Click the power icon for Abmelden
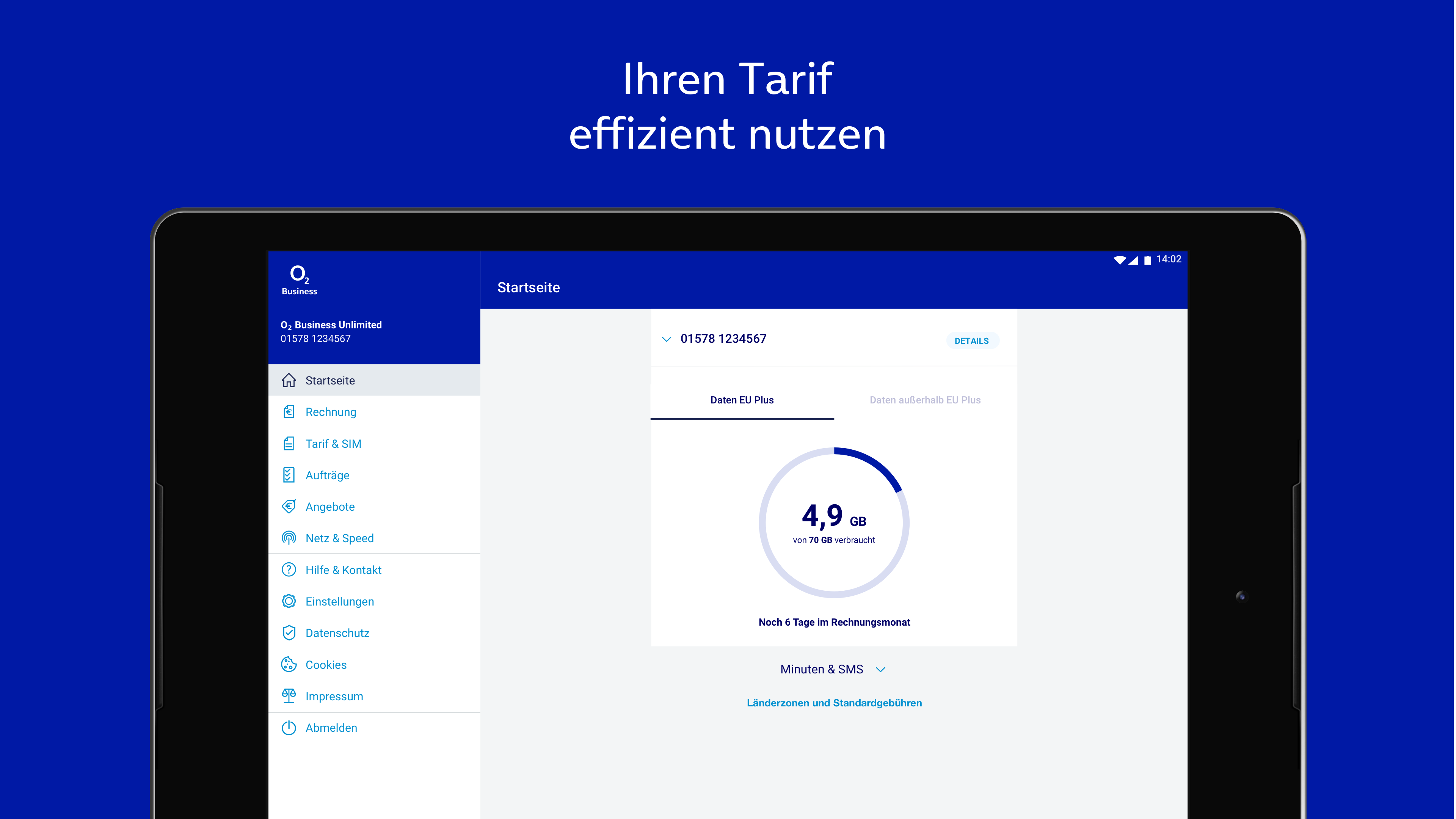Image resolution: width=1456 pixels, height=819 pixels. [x=289, y=728]
